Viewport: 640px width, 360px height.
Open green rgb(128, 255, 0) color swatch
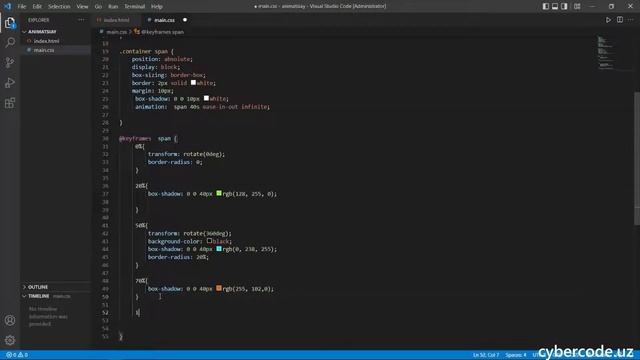click(x=219, y=193)
